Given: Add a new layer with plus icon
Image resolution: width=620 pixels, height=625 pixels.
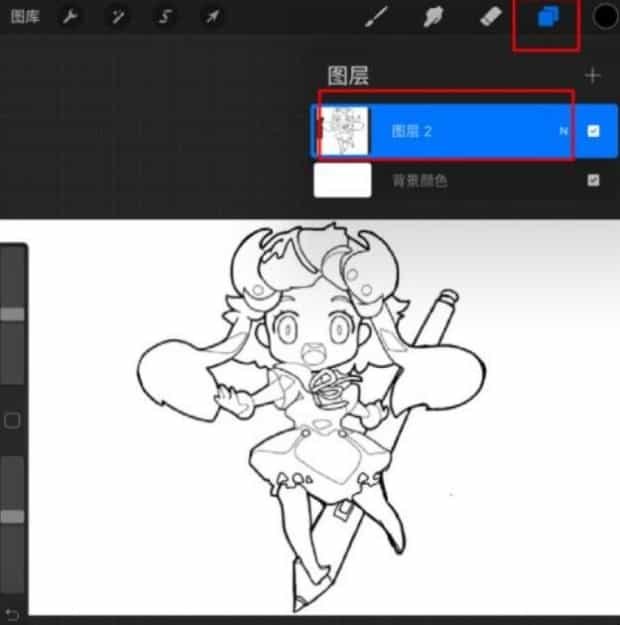Looking at the screenshot, I should pos(593,75).
